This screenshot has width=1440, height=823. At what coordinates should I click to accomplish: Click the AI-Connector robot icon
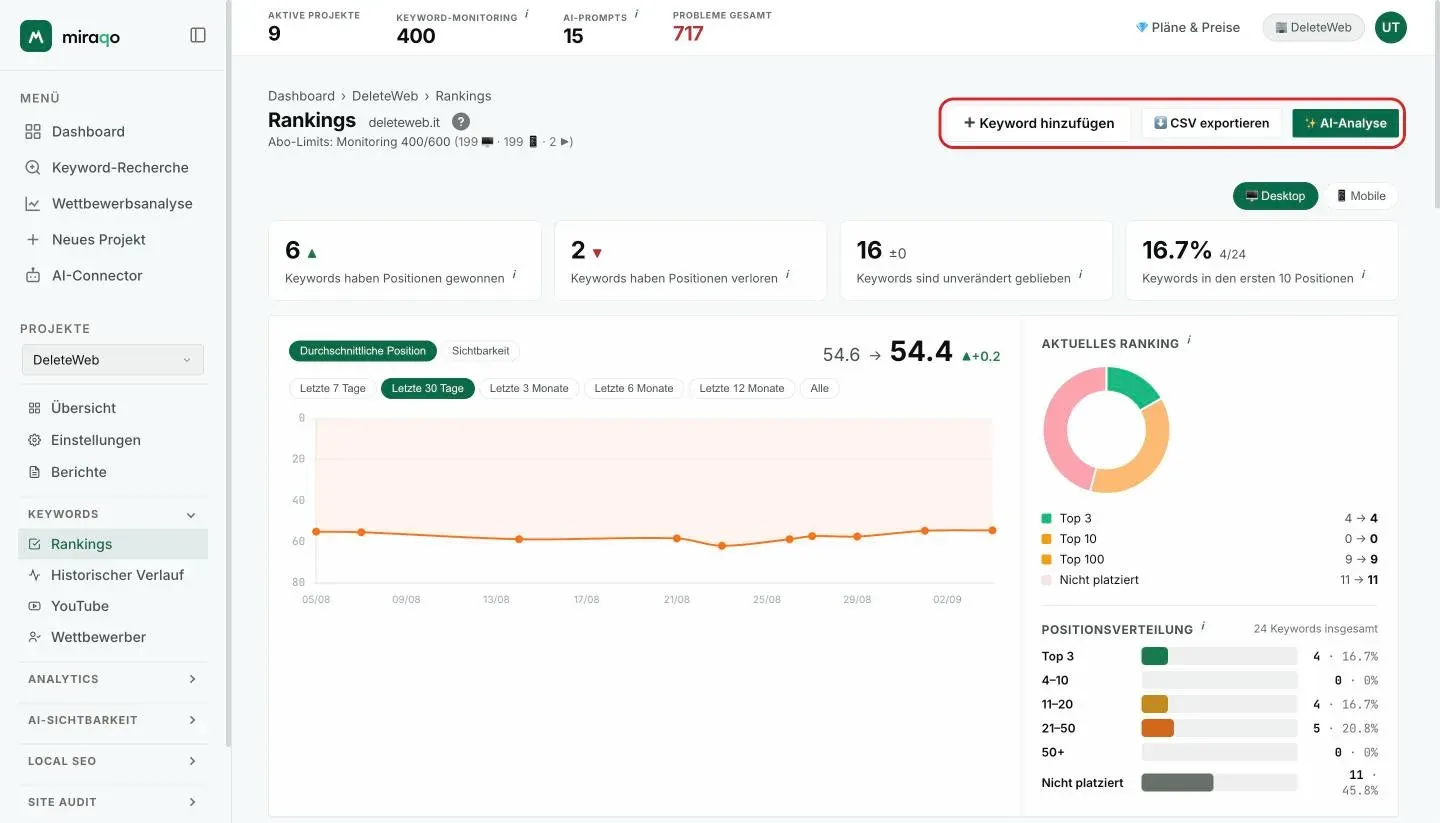33,275
